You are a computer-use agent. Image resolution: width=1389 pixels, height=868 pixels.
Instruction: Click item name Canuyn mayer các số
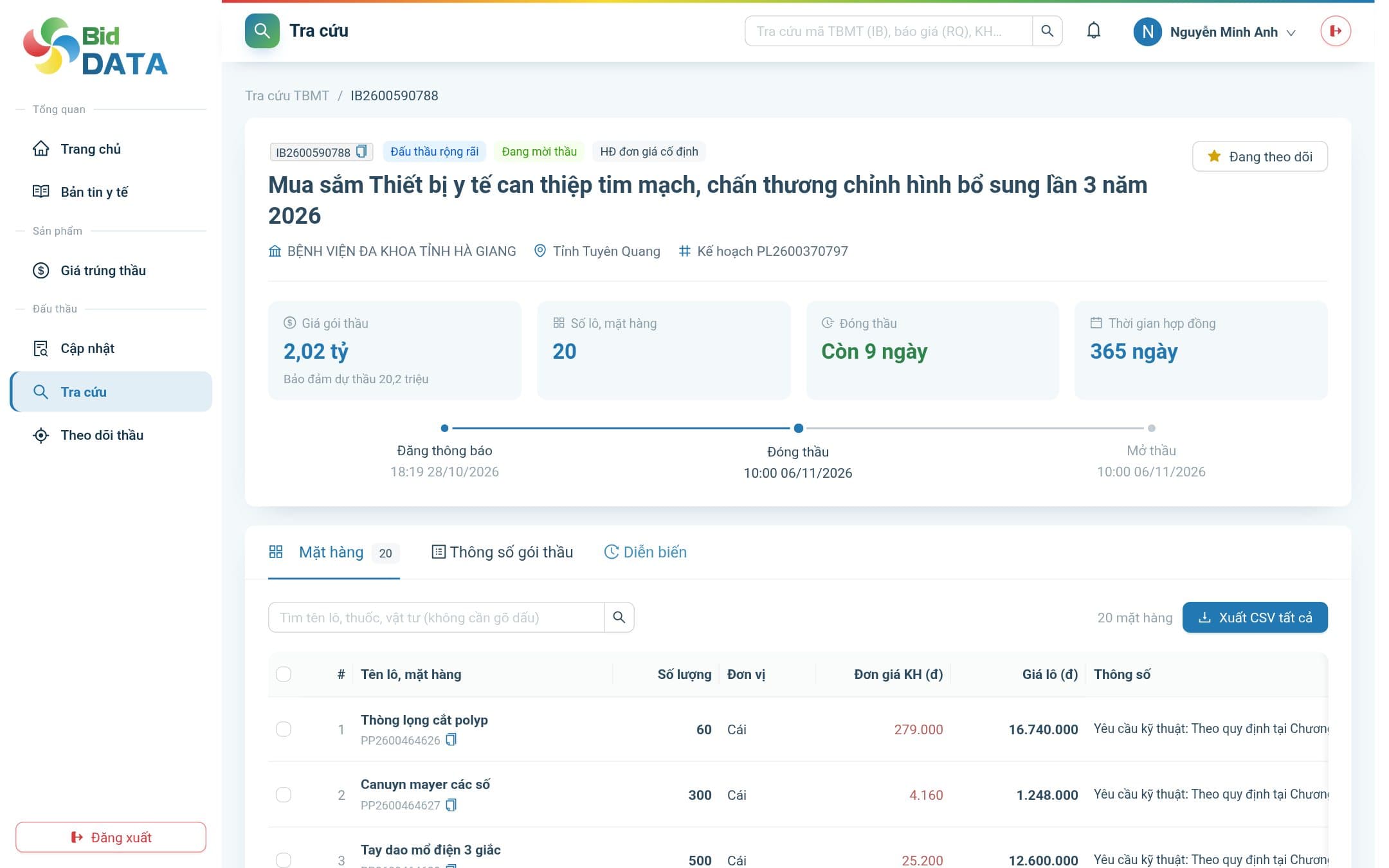(x=425, y=784)
